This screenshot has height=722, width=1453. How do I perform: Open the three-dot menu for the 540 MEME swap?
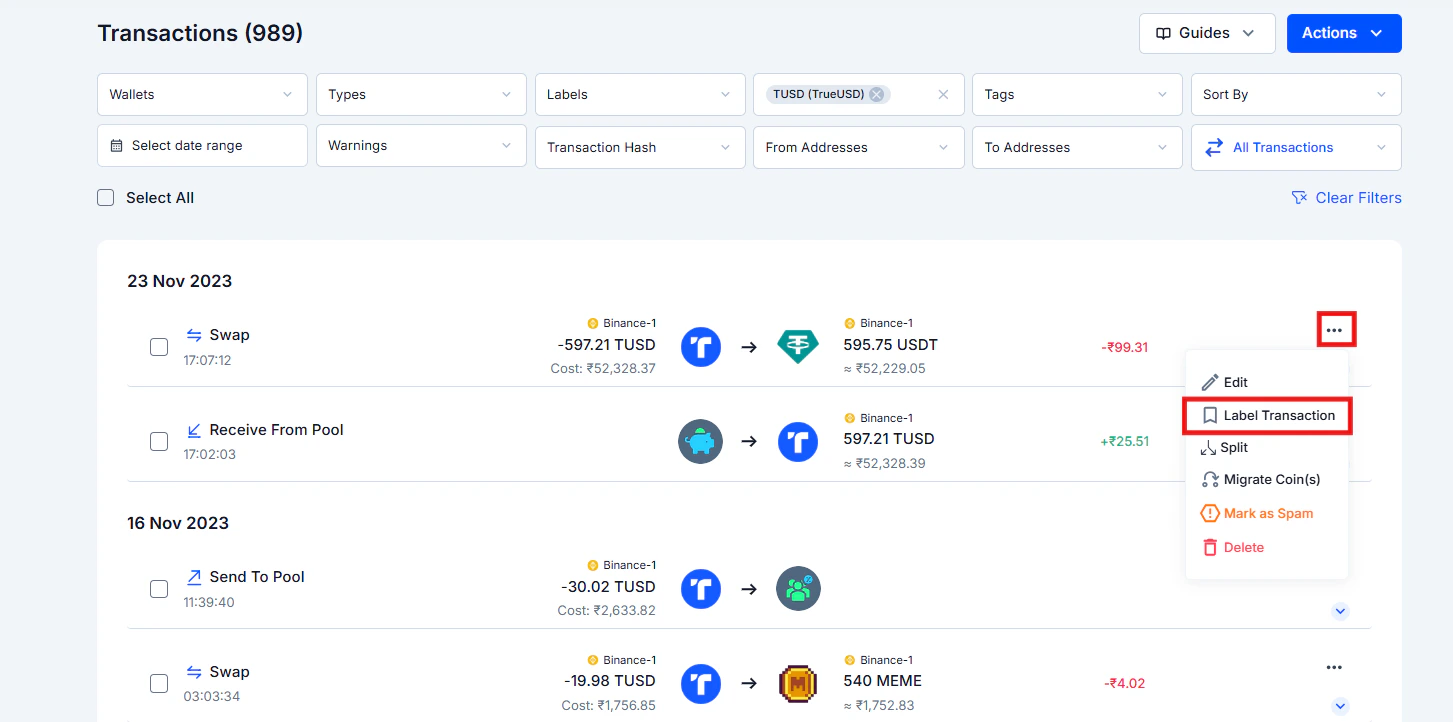click(x=1334, y=668)
